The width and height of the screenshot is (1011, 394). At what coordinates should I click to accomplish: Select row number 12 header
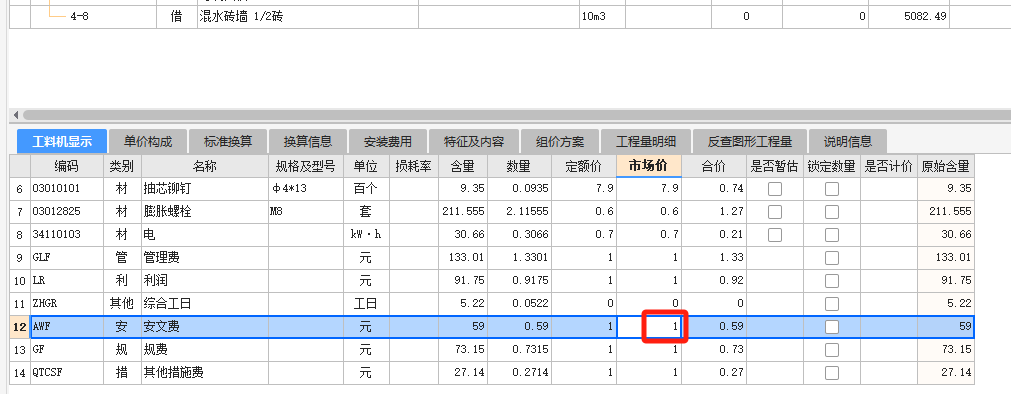click(x=20, y=327)
